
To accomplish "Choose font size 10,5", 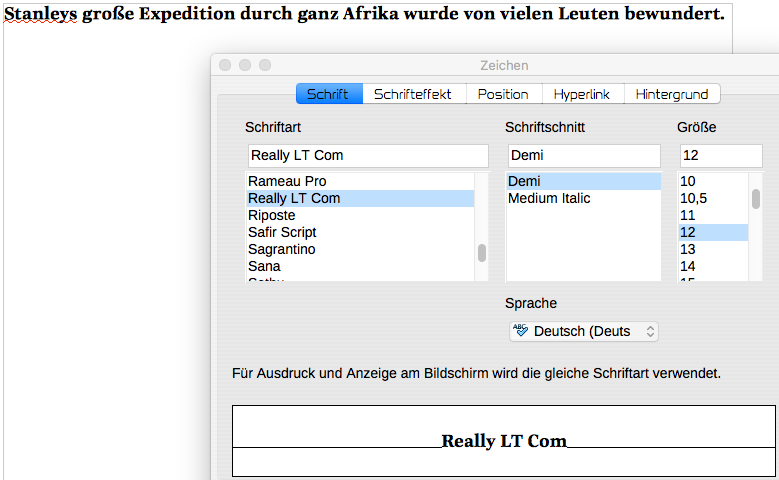I will [693, 198].
